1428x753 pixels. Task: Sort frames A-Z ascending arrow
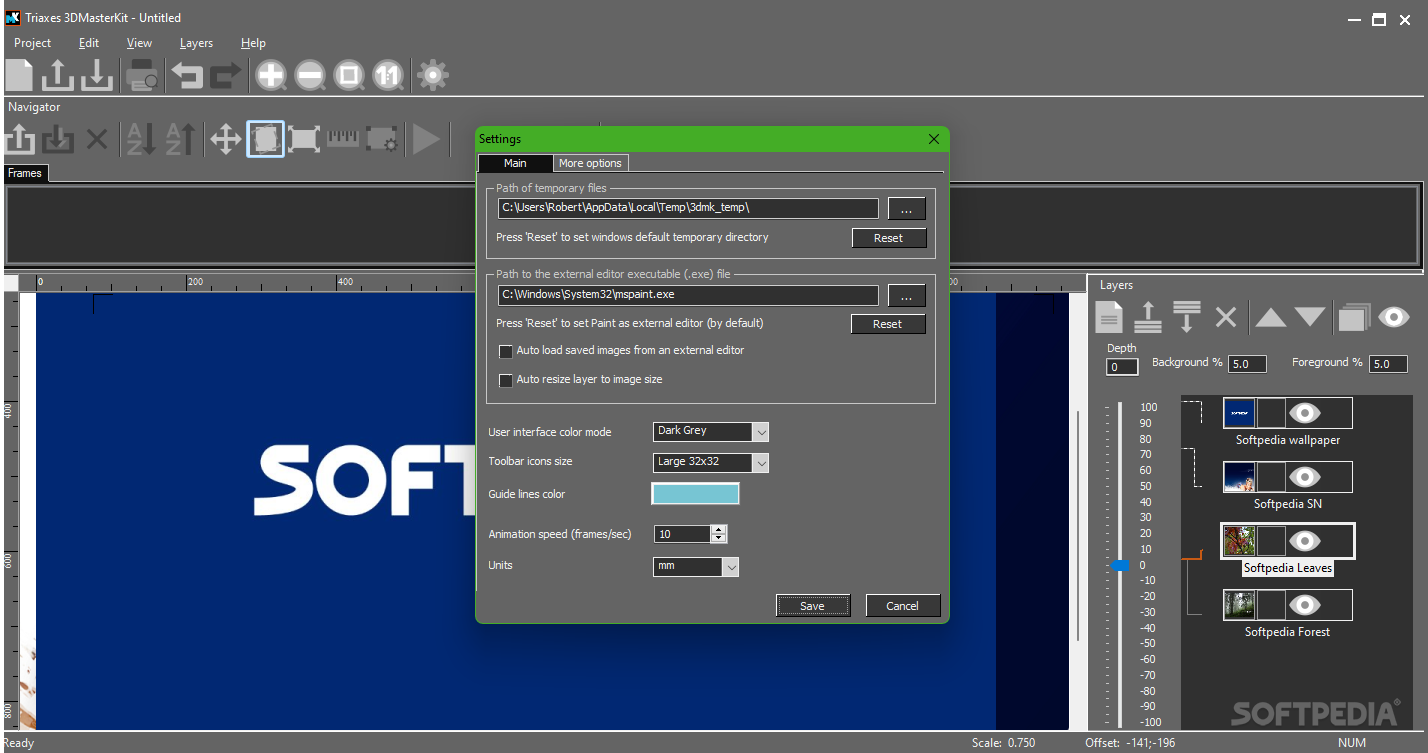pyautogui.click(x=180, y=140)
